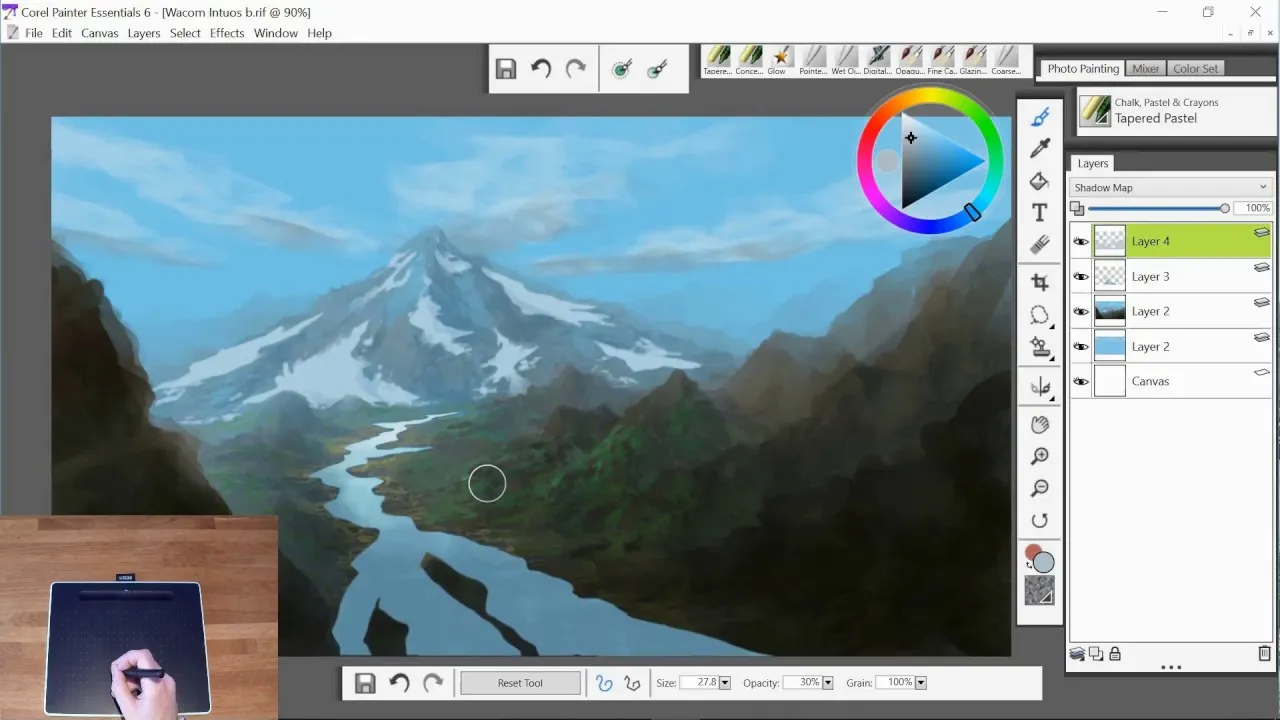Viewport: 1280px width, 720px height.
Task: Pick the Grabber hand tool
Action: point(1040,424)
